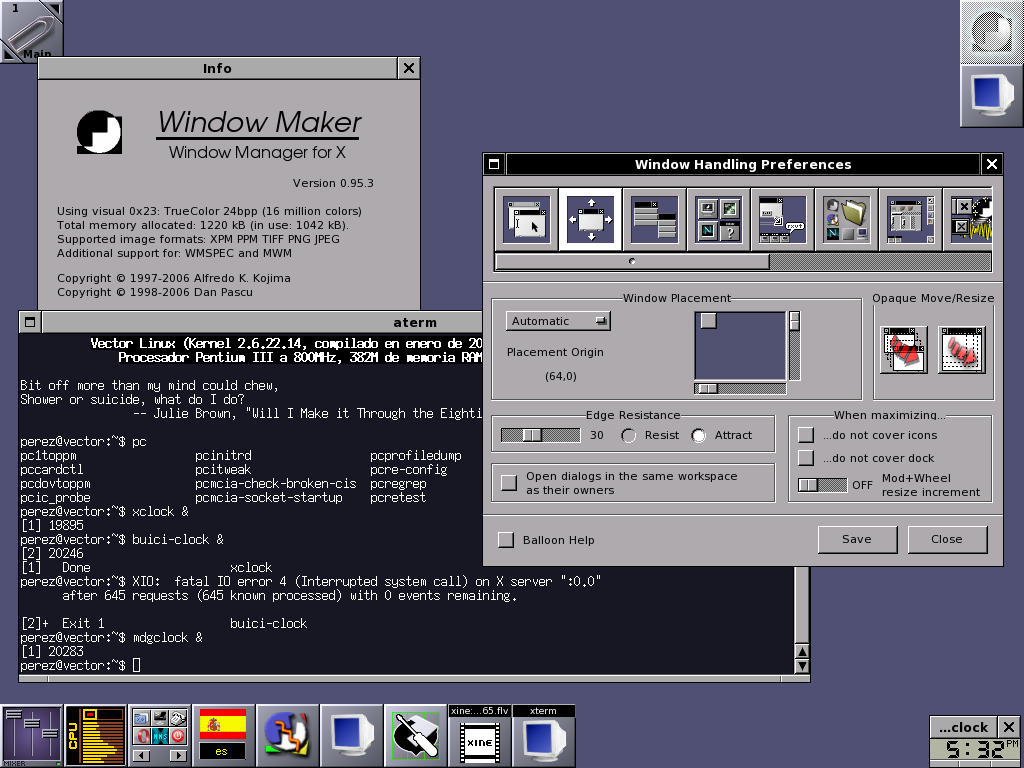This screenshot has height=768, width=1024.
Task: Click the aterm terminal prompt cursor
Action: (136, 665)
